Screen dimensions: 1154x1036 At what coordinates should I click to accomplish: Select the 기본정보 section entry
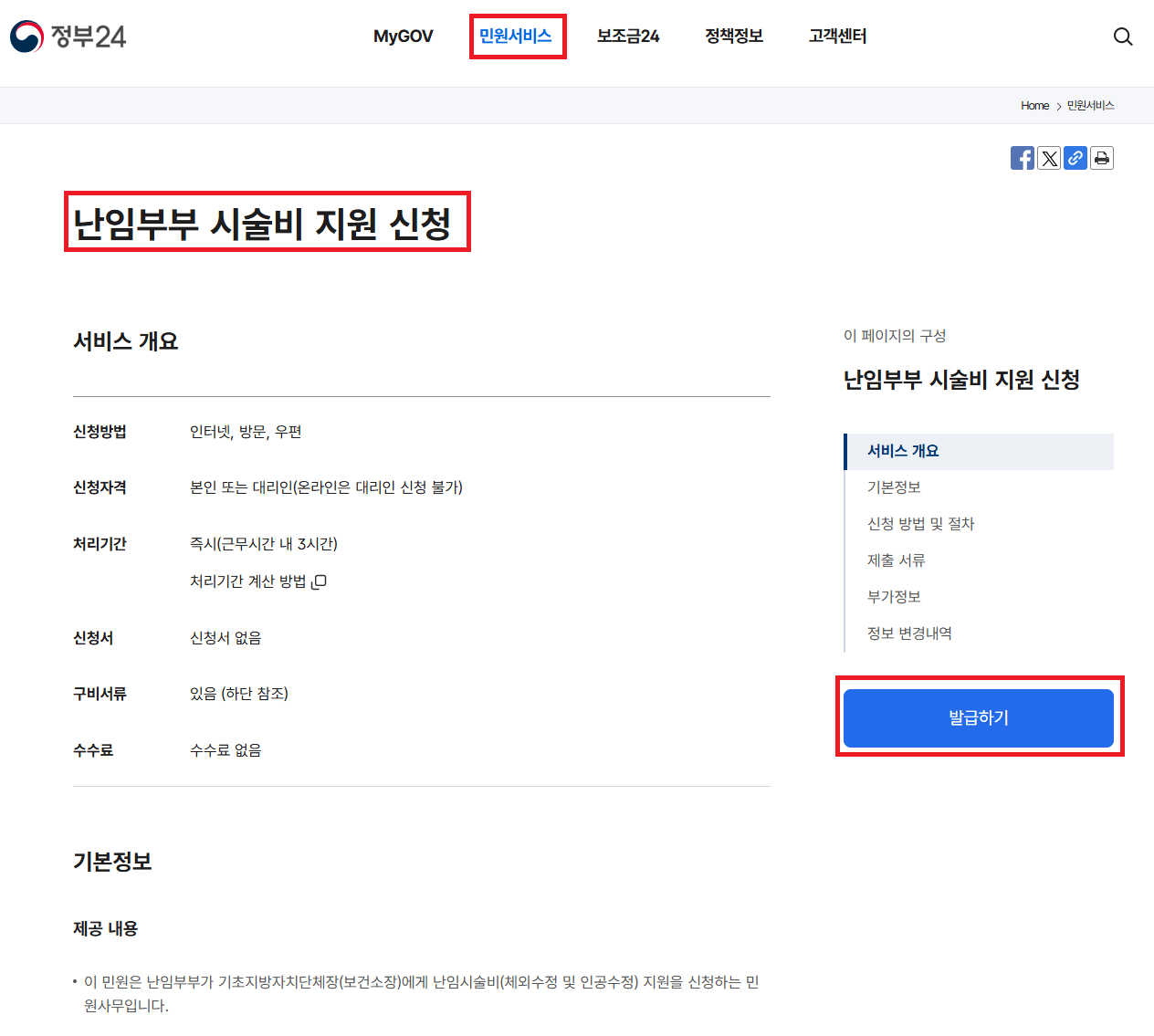pyautogui.click(x=894, y=487)
